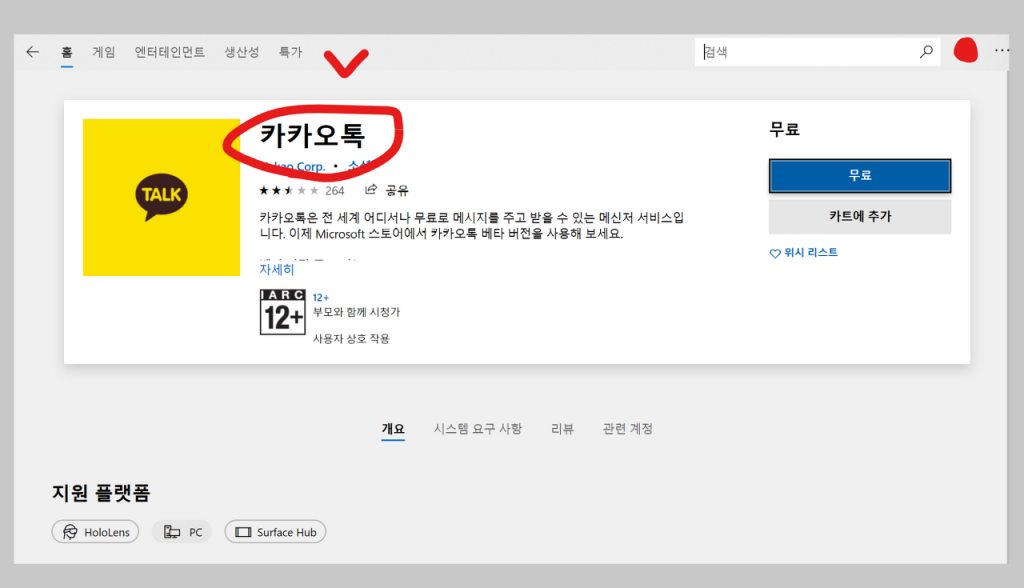Image resolution: width=1024 pixels, height=588 pixels.
Task: Click the magnifier search icon
Action: coord(926,52)
